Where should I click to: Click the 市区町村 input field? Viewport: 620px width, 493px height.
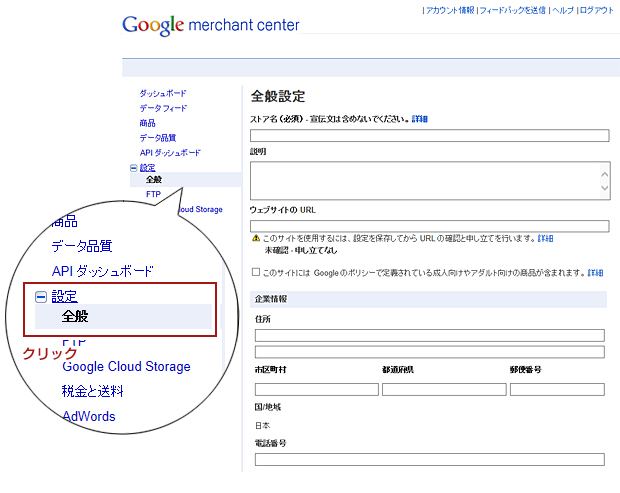pos(317,389)
